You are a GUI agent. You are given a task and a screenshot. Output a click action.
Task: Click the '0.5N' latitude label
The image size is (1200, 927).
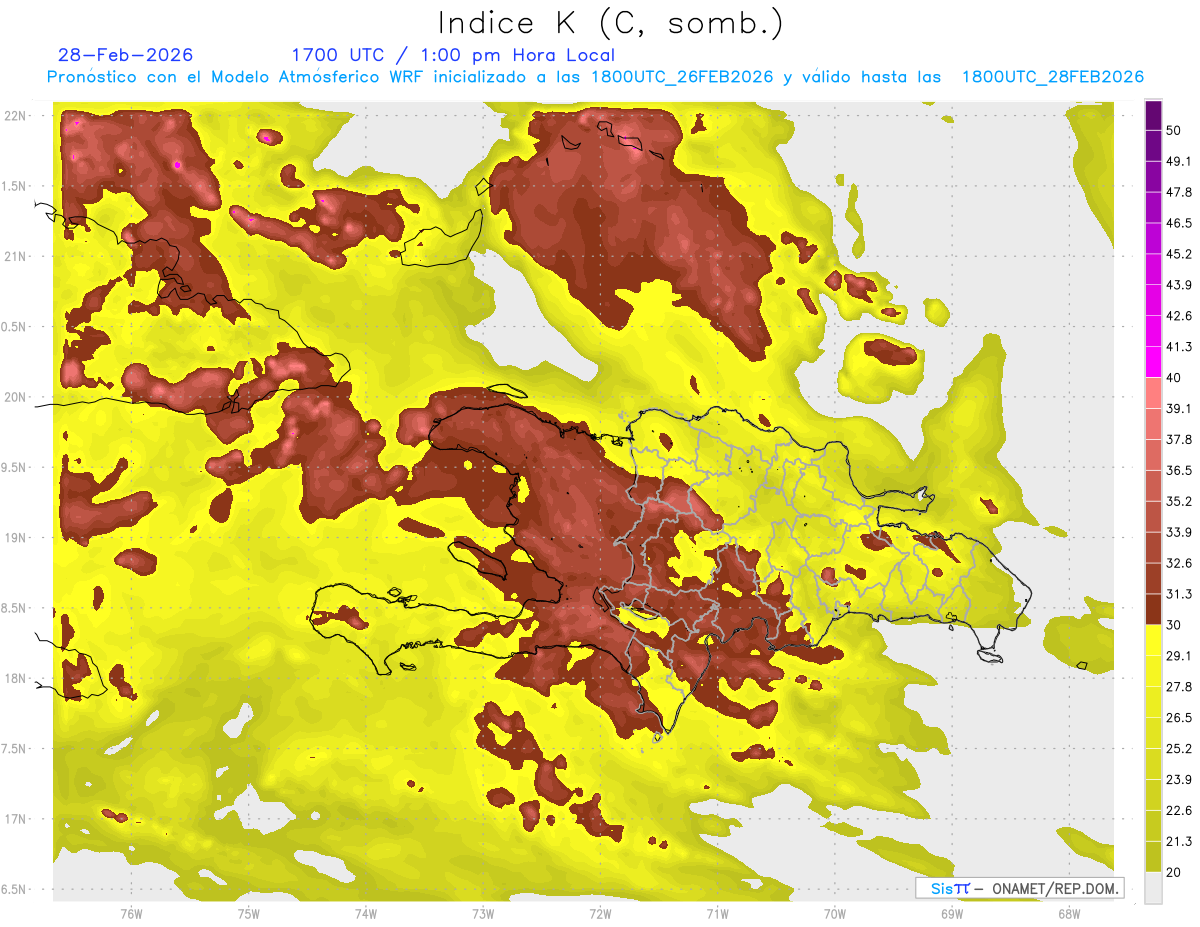(x=15, y=327)
